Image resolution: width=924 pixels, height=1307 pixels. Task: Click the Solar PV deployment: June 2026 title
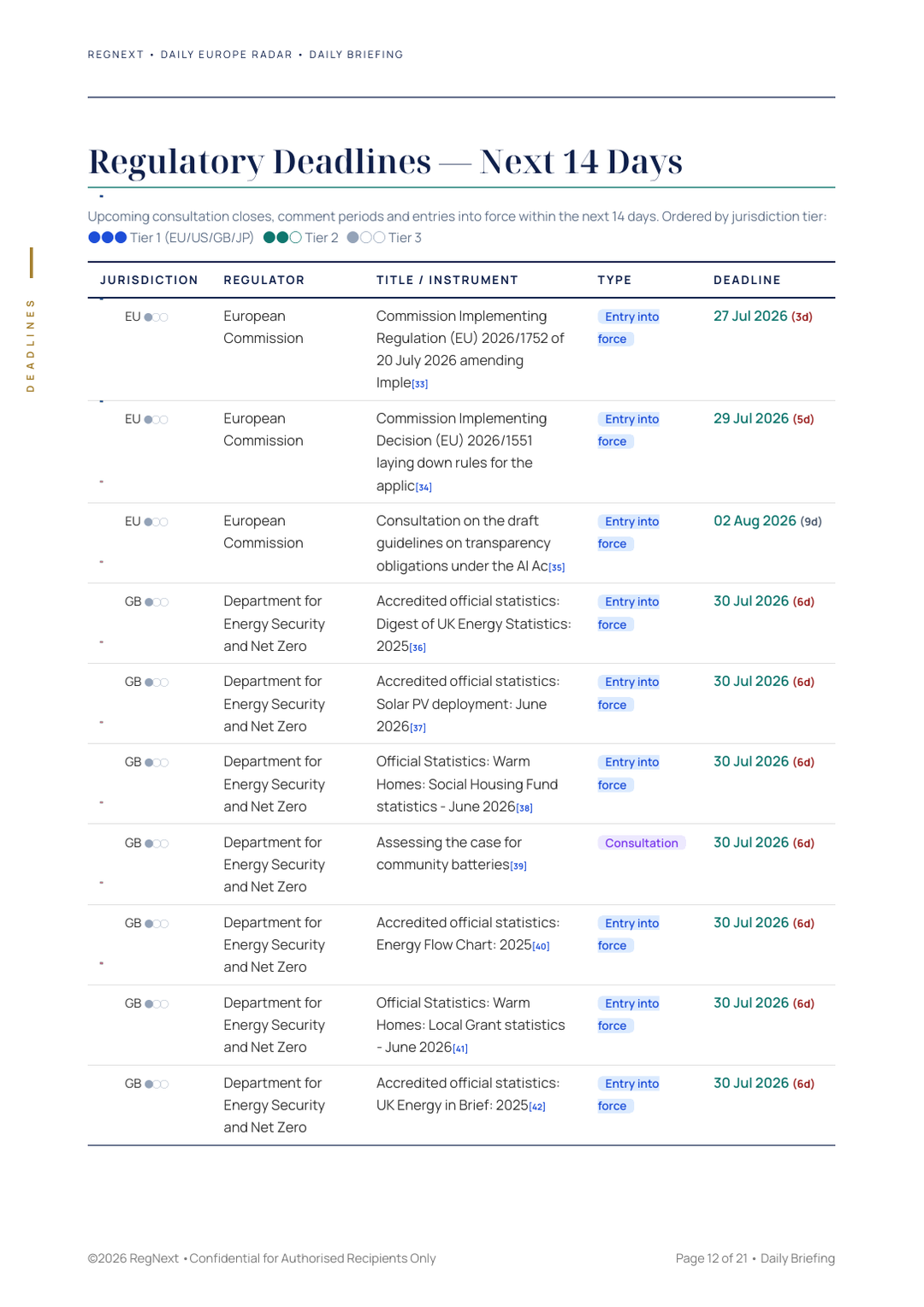pyautogui.click(x=468, y=704)
